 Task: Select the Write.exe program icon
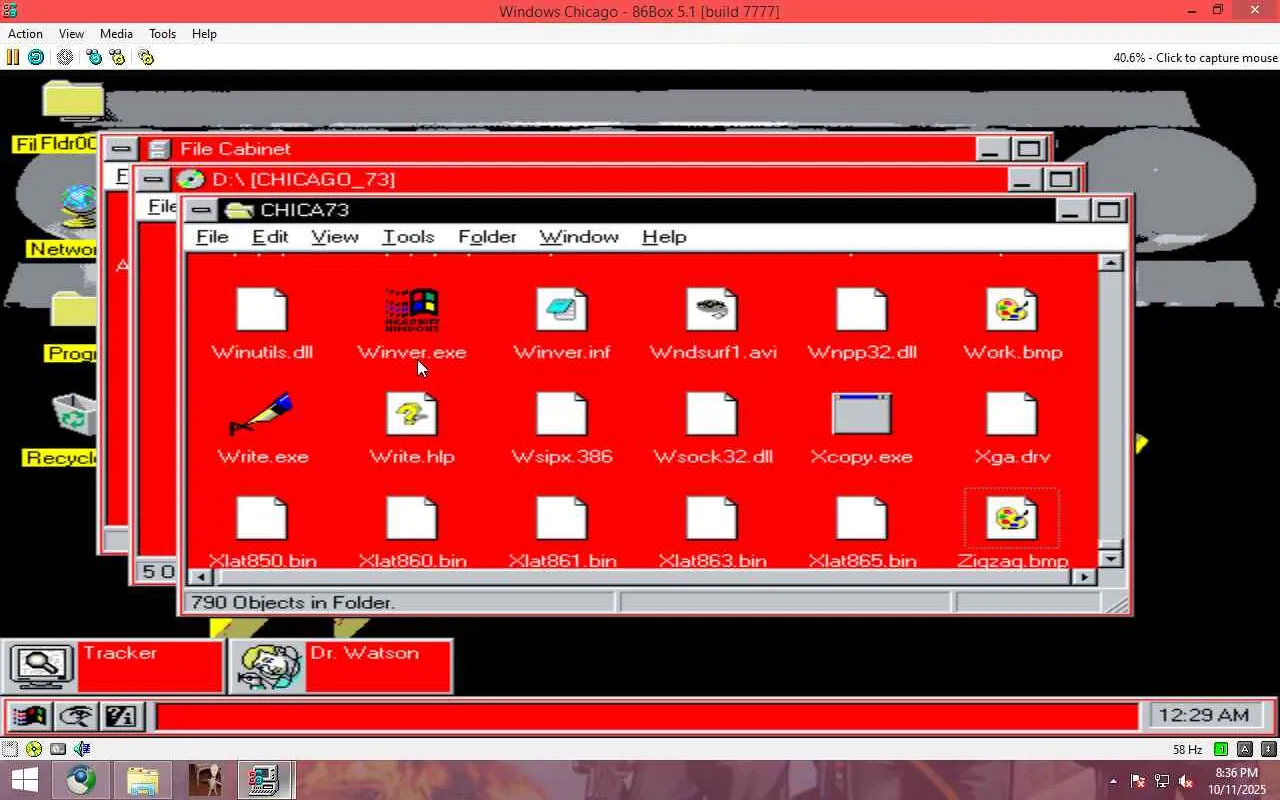click(x=262, y=414)
